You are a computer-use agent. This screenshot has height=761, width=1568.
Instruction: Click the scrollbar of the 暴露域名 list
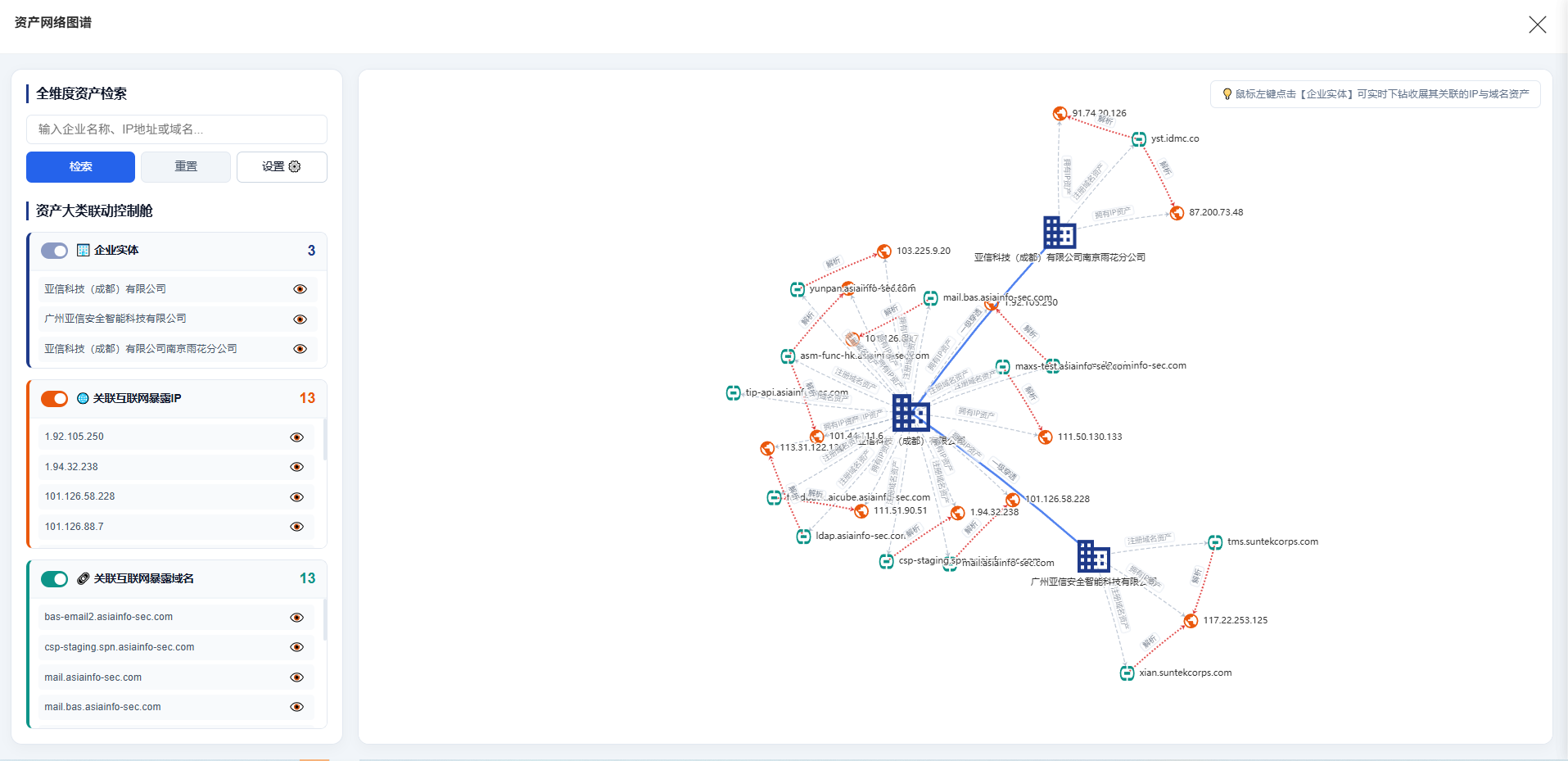(325, 620)
